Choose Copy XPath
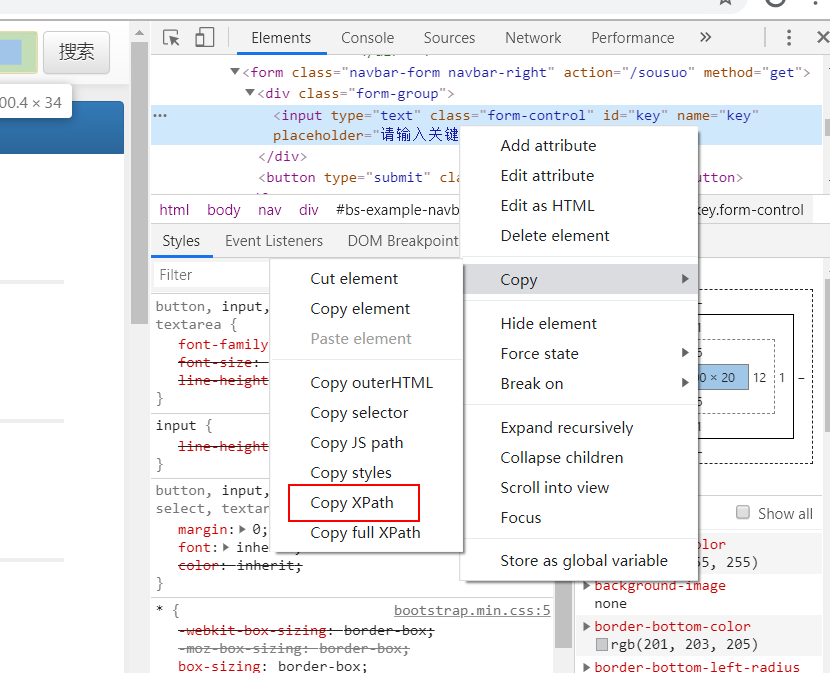Screen dimensions: 830x673 point(352,502)
